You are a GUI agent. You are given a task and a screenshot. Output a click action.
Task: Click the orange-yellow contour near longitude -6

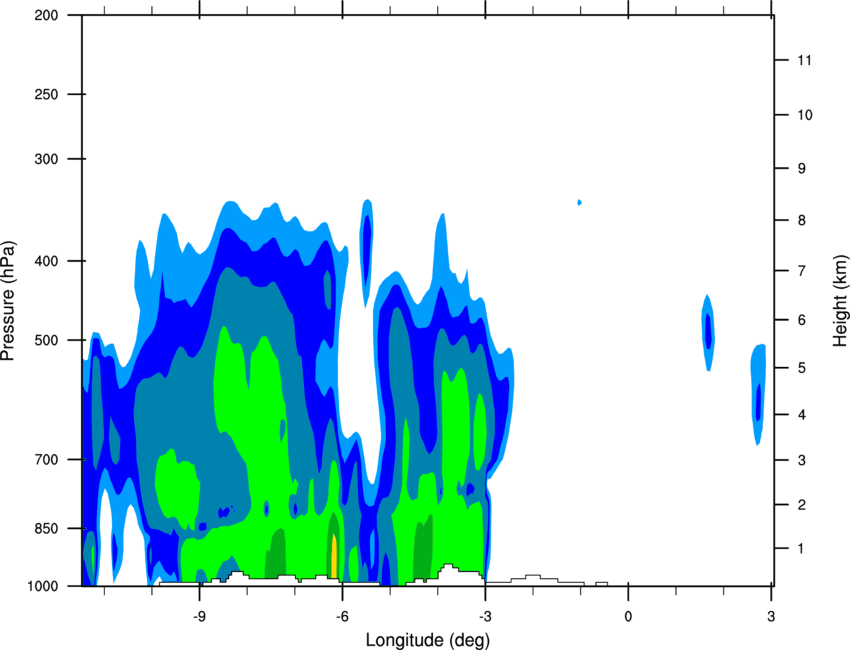point(334,556)
